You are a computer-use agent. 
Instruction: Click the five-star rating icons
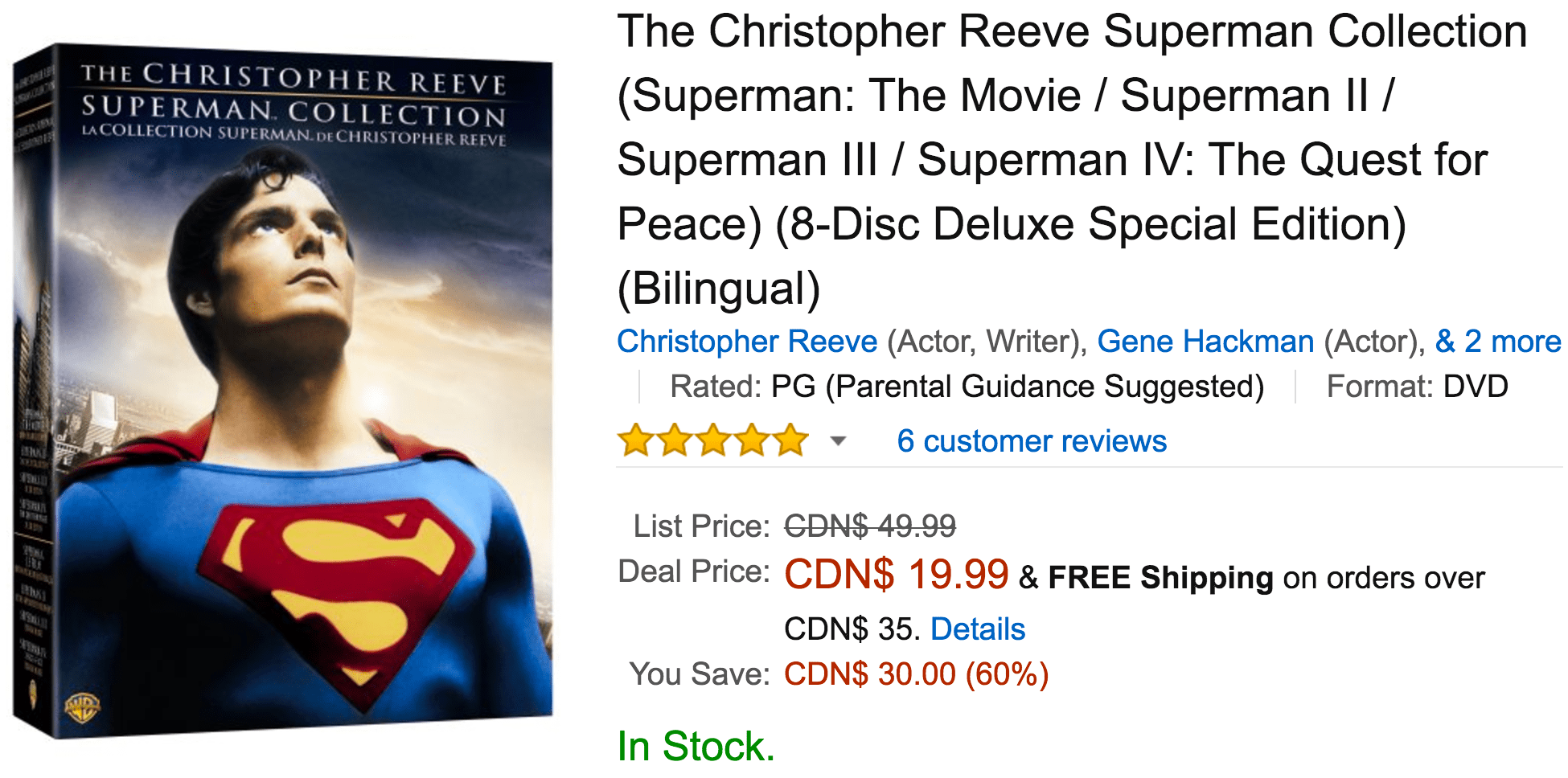712,440
